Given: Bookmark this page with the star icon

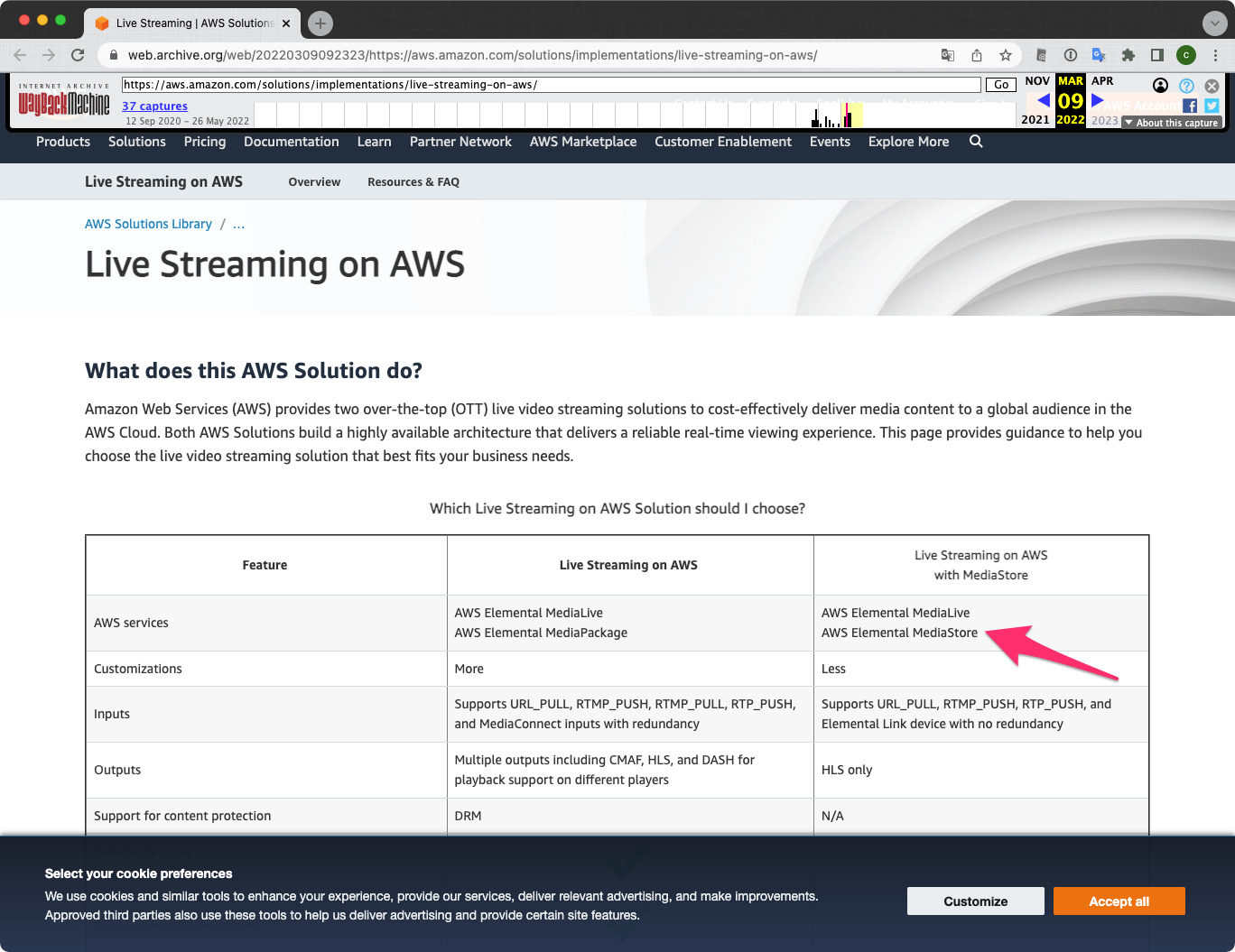Looking at the screenshot, I should point(1005,55).
